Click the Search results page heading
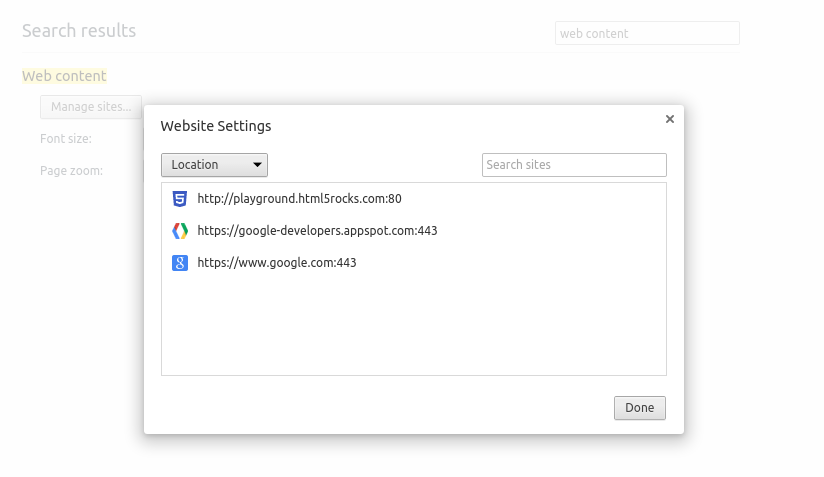 [79, 31]
